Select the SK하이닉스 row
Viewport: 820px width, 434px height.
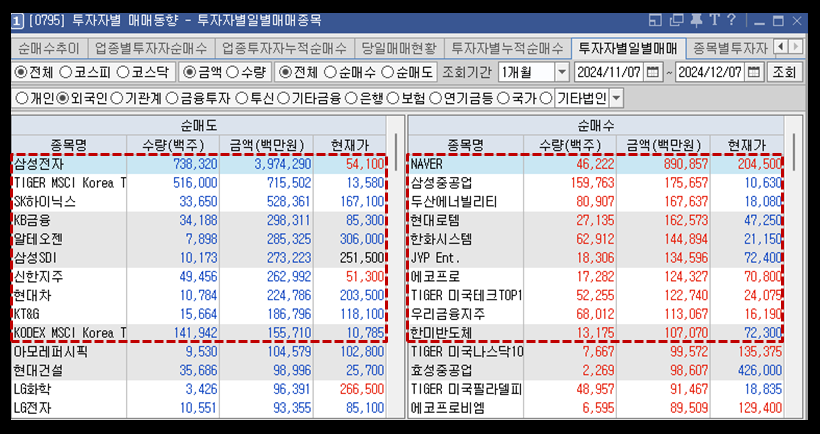[x=199, y=202]
